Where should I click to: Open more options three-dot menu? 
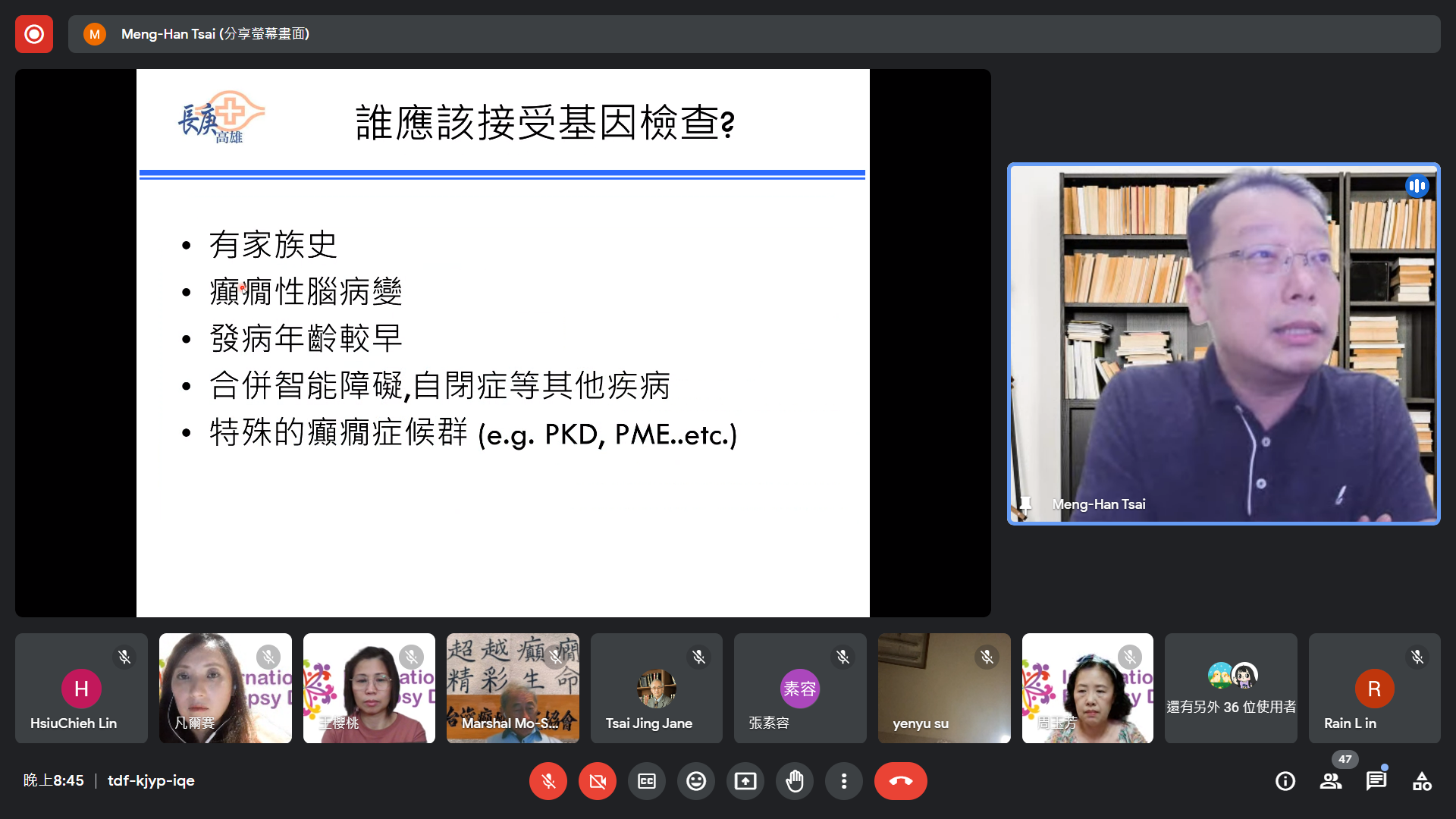844,781
